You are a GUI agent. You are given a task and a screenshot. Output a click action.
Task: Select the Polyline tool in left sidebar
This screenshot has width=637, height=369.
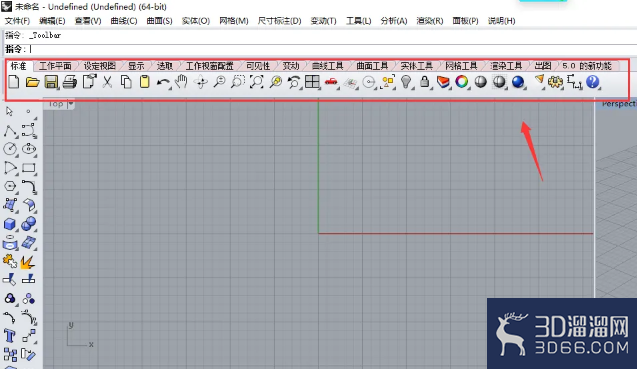(x=10, y=131)
